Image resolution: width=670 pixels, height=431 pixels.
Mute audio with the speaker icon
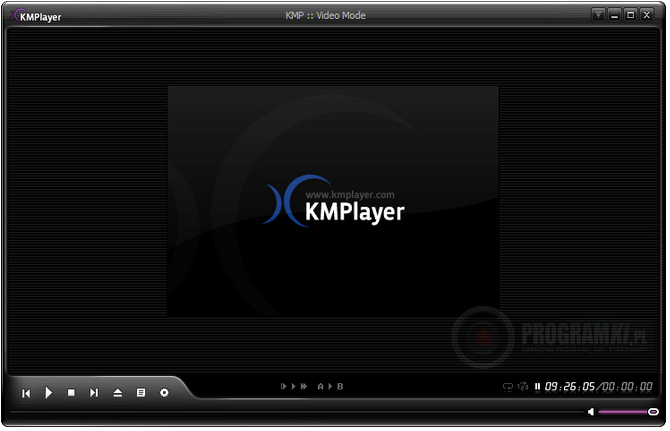(x=591, y=412)
